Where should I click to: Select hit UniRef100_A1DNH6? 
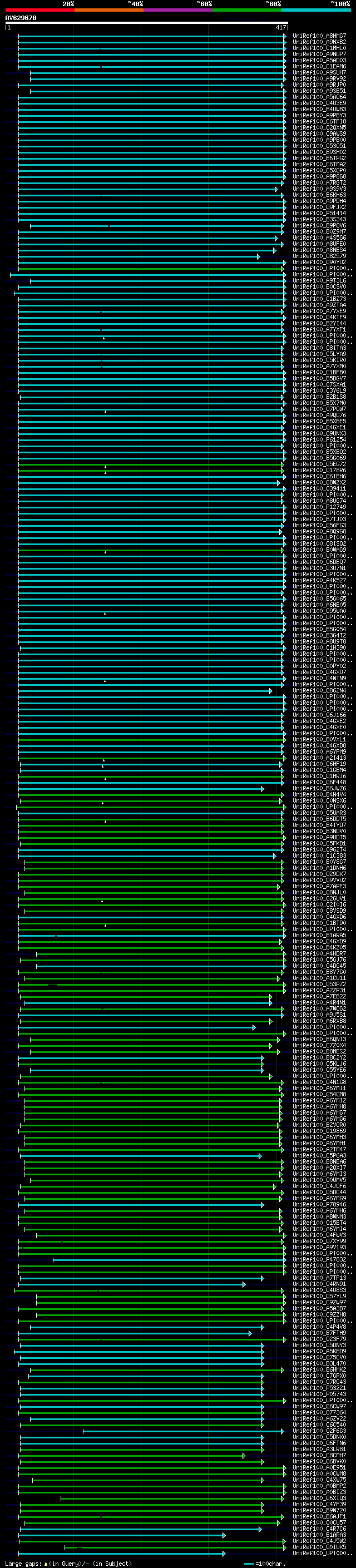point(319,868)
